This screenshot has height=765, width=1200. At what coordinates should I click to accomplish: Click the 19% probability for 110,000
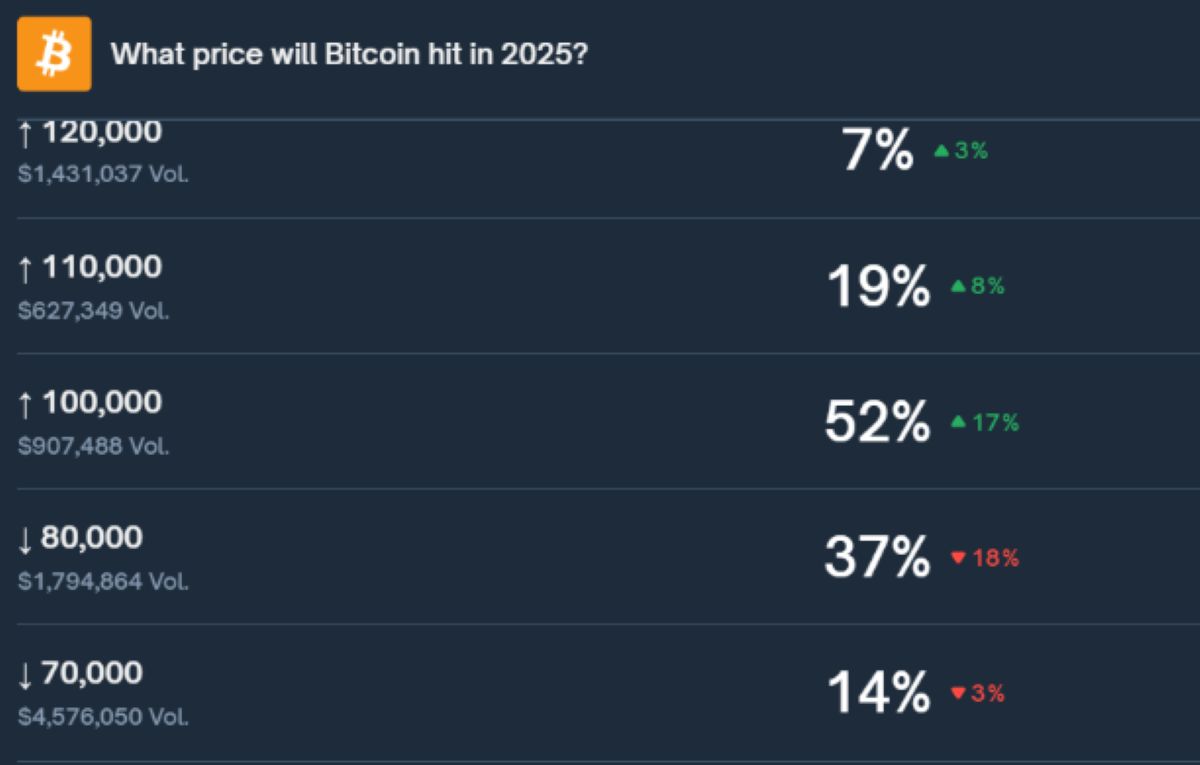tap(876, 285)
